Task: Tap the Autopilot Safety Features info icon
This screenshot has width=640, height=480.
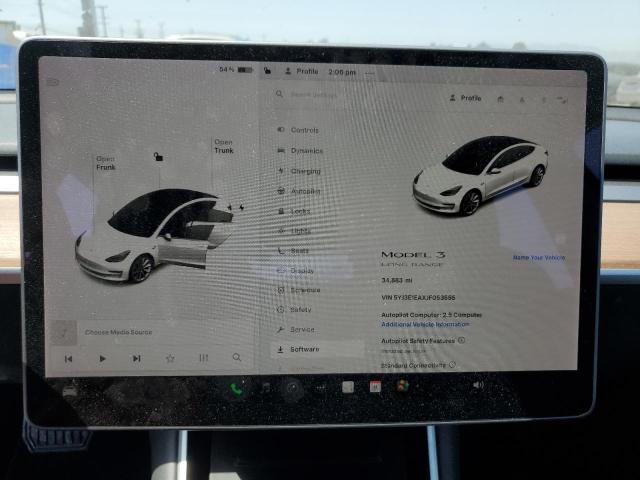Action: (x=462, y=340)
